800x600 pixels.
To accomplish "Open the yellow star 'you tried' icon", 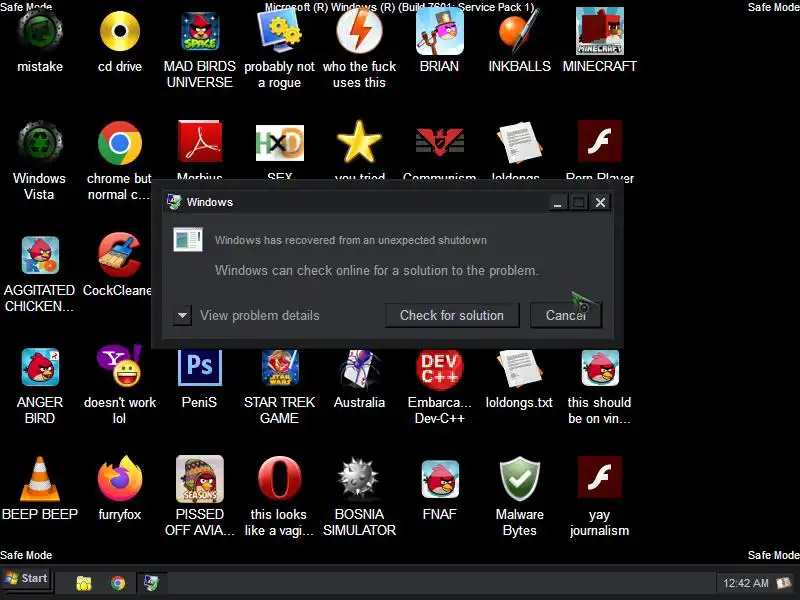I will [x=359, y=142].
